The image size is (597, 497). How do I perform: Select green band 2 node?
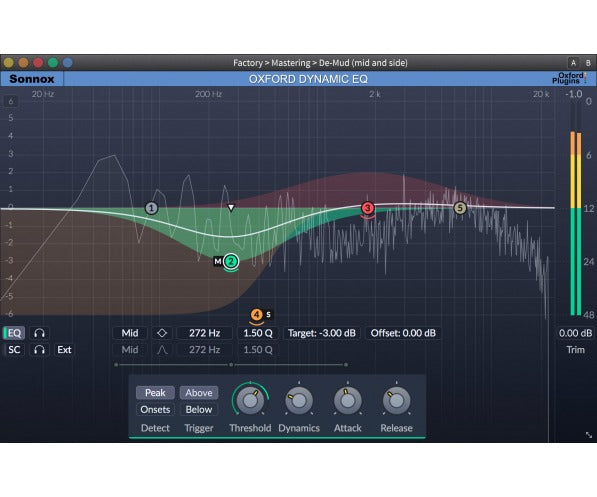231,261
